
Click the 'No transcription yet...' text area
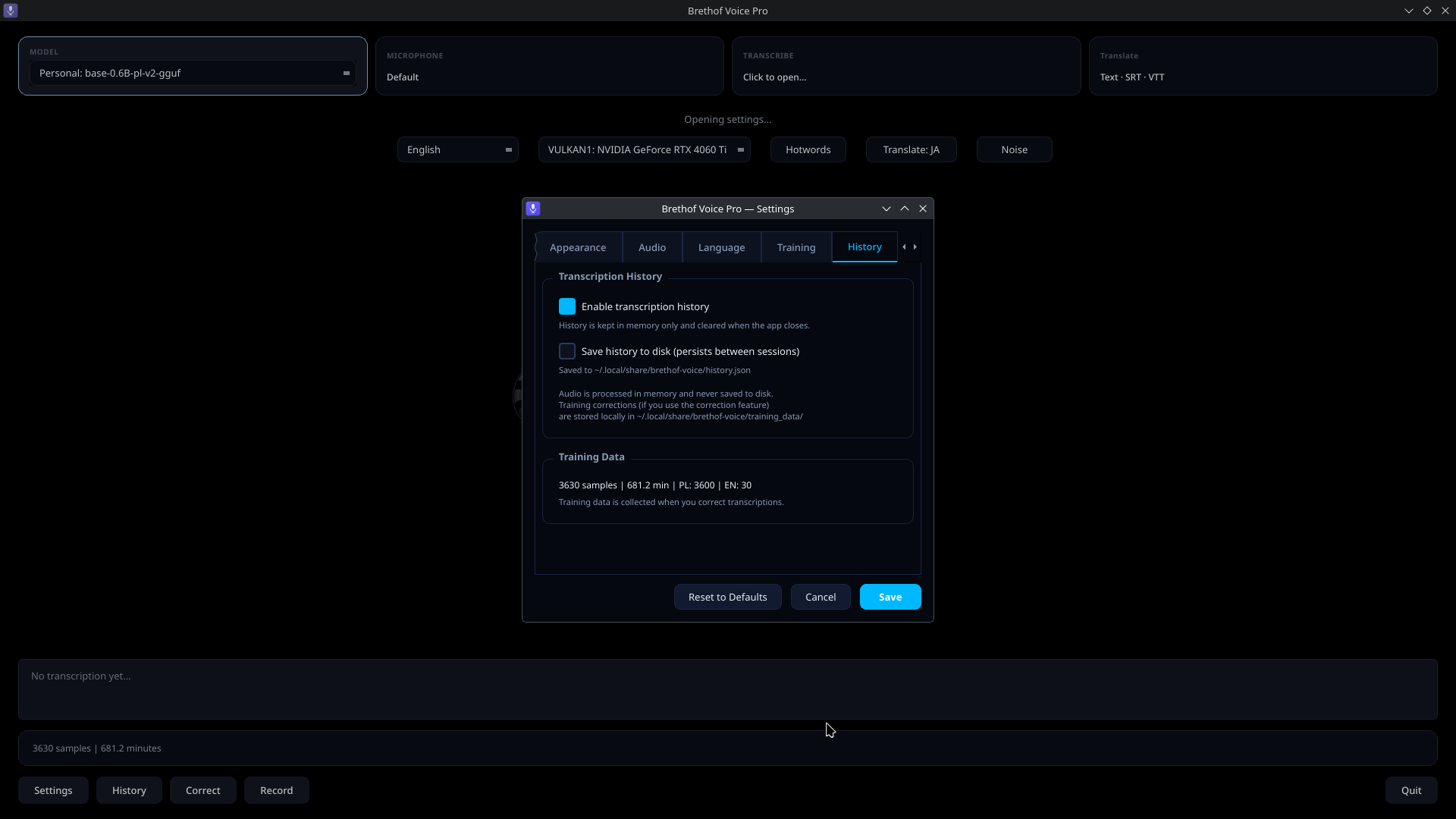[728, 689]
